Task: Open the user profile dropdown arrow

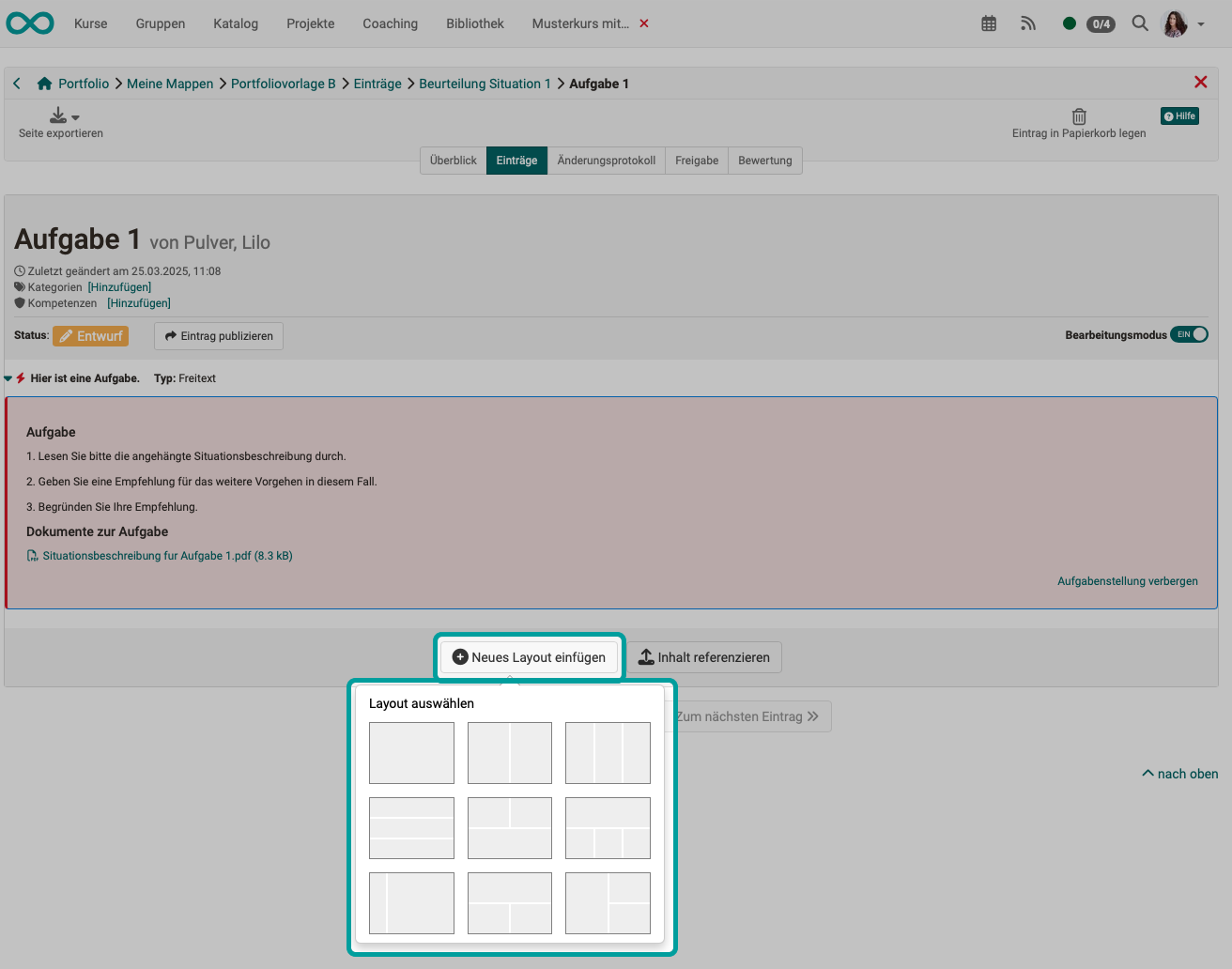Action: coord(1200,23)
